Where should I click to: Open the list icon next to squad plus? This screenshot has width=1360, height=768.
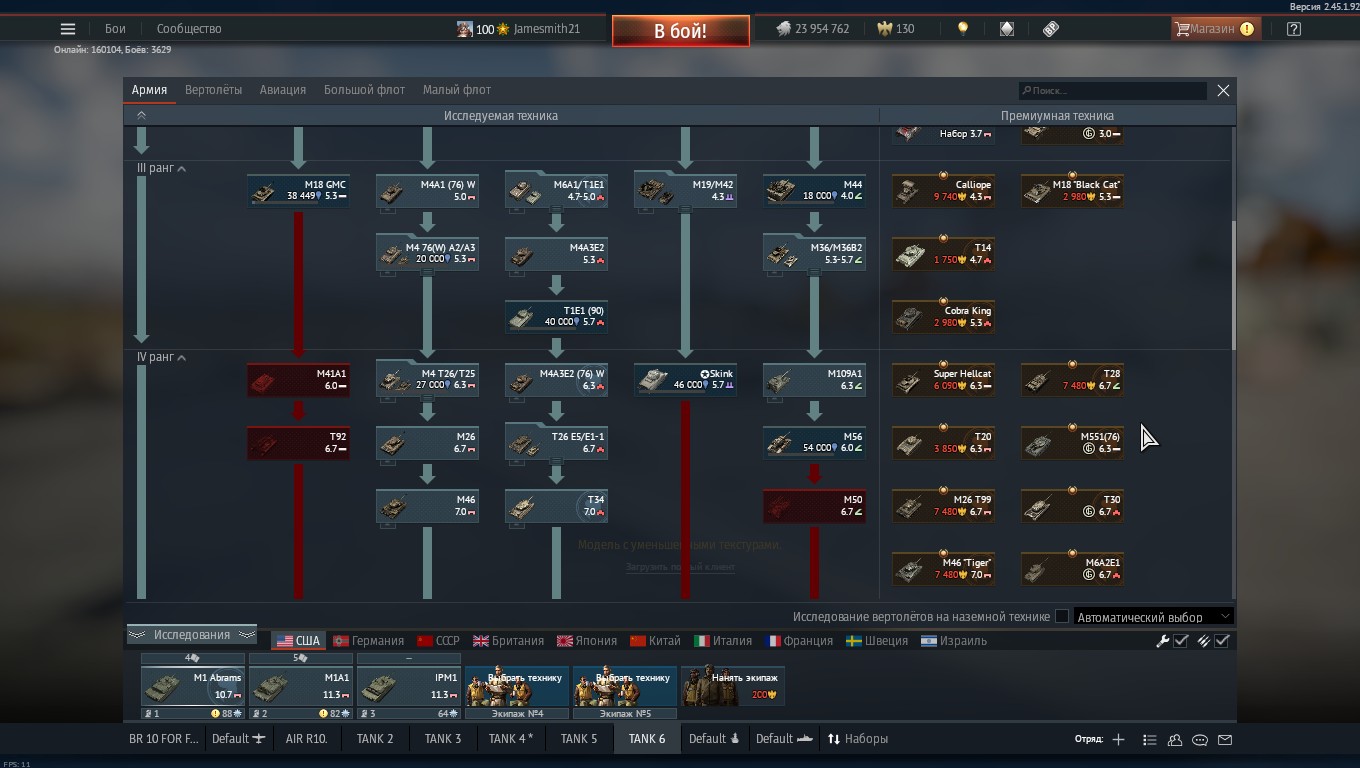point(1150,739)
